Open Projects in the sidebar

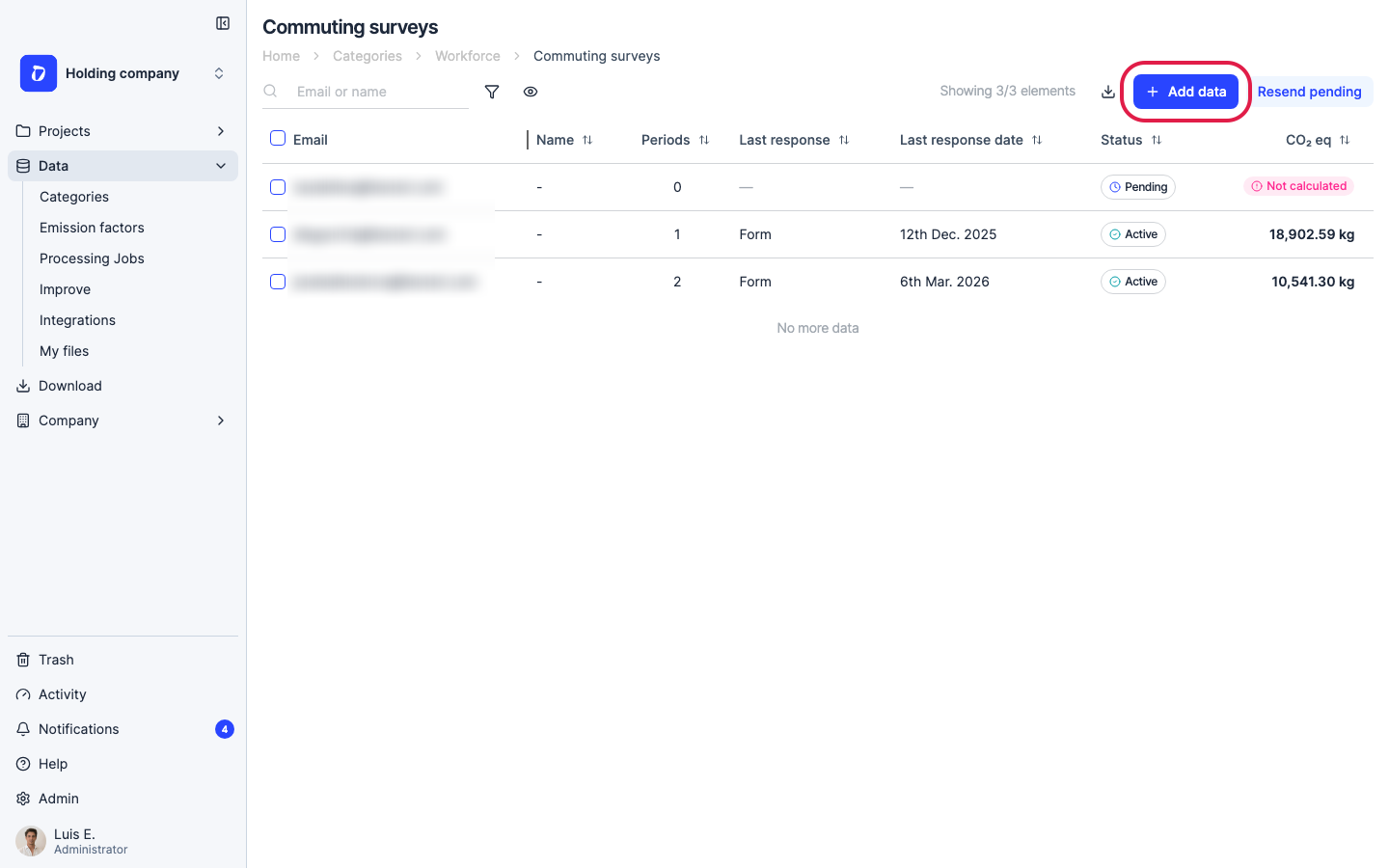(123, 131)
